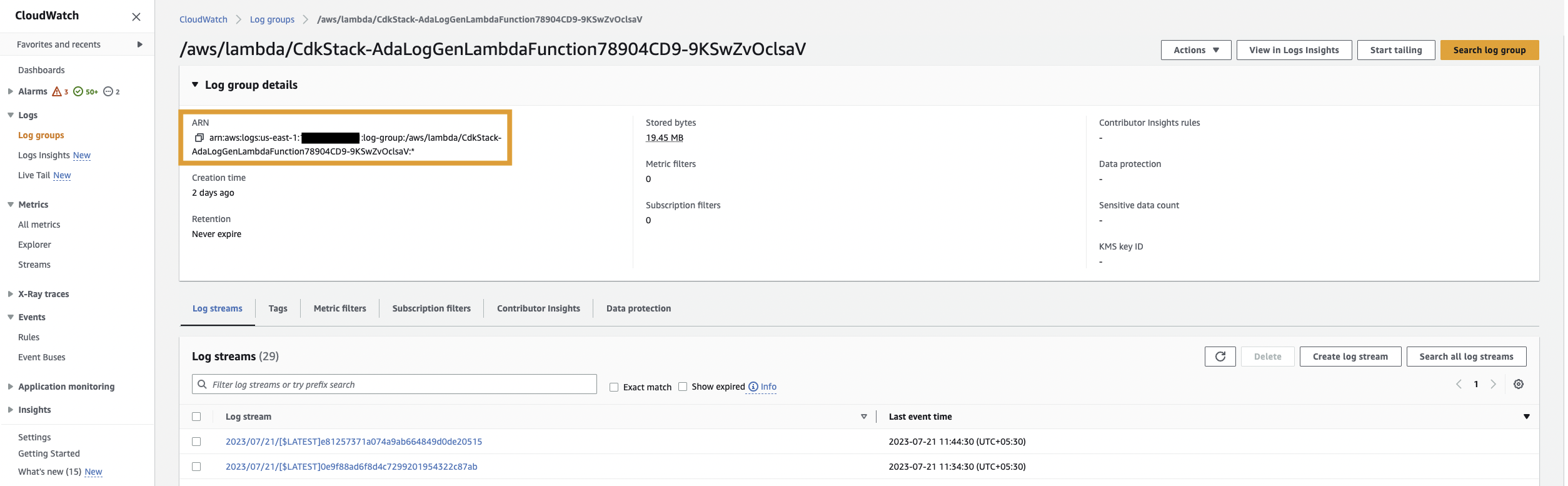Viewport: 1568px width, 486px height.
Task: Open log stream ending in 322c87ab
Action: pyautogui.click(x=351, y=467)
